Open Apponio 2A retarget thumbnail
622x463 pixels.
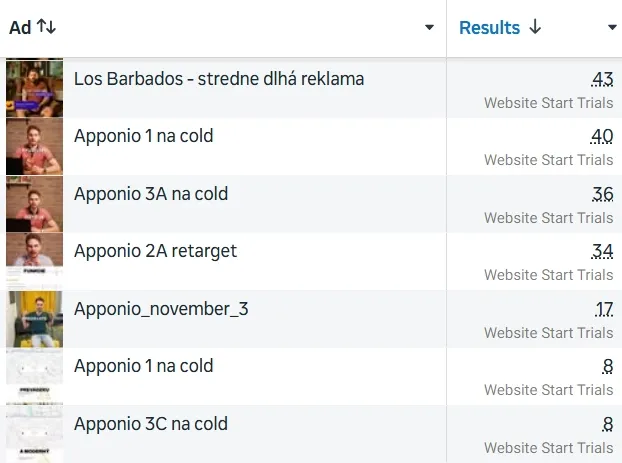coord(35,261)
